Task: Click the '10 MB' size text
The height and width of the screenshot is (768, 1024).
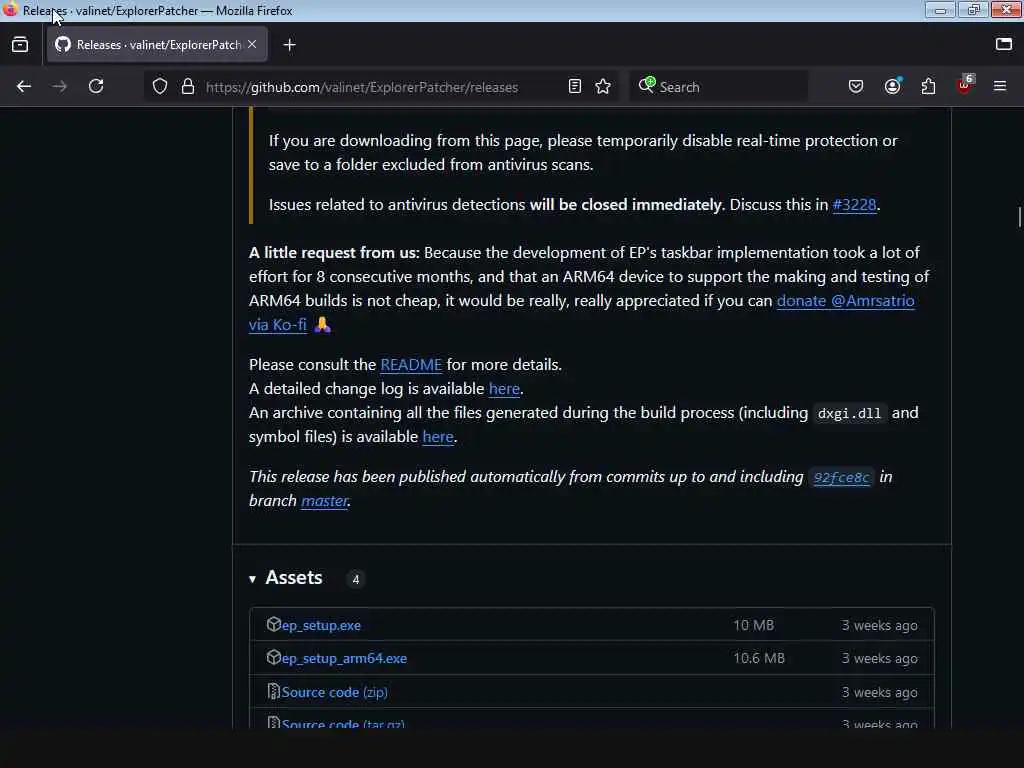Action: (753, 625)
